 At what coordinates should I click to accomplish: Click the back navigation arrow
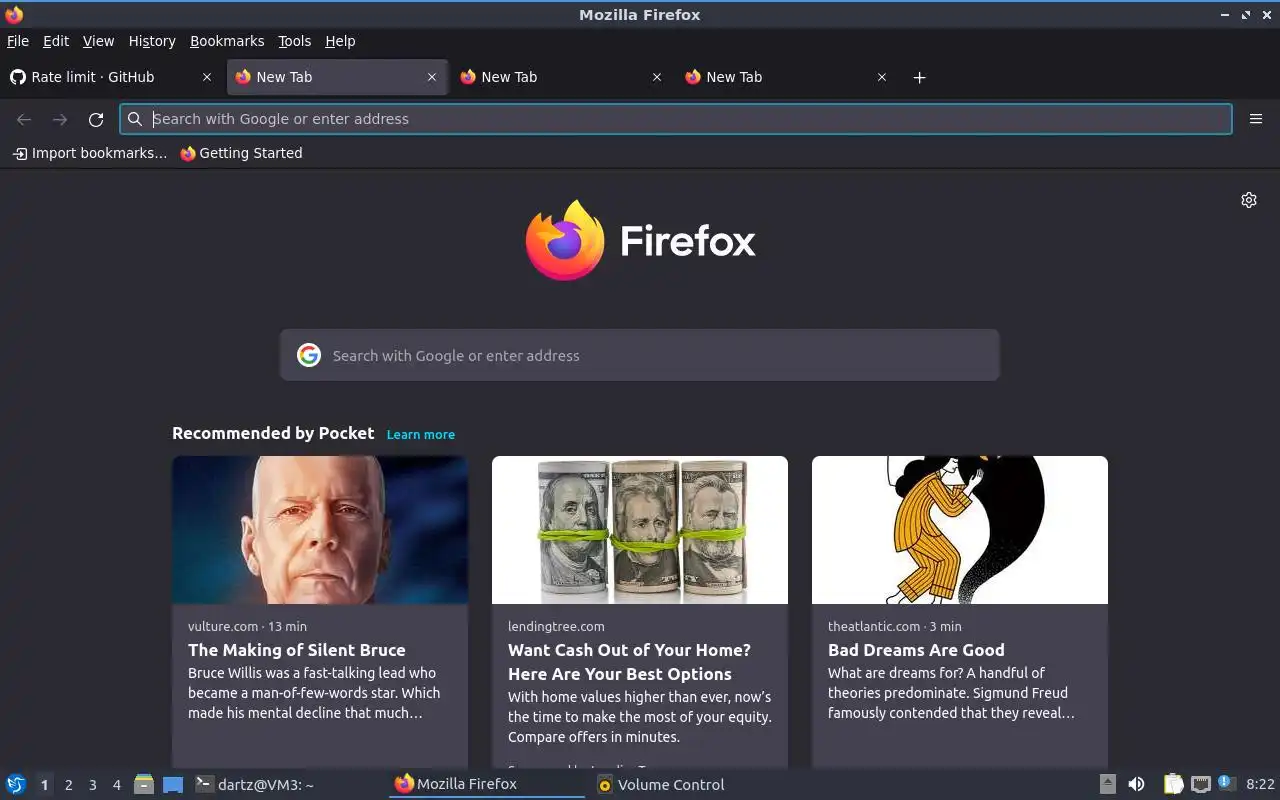pyautogui.click(x=24, y=119)
